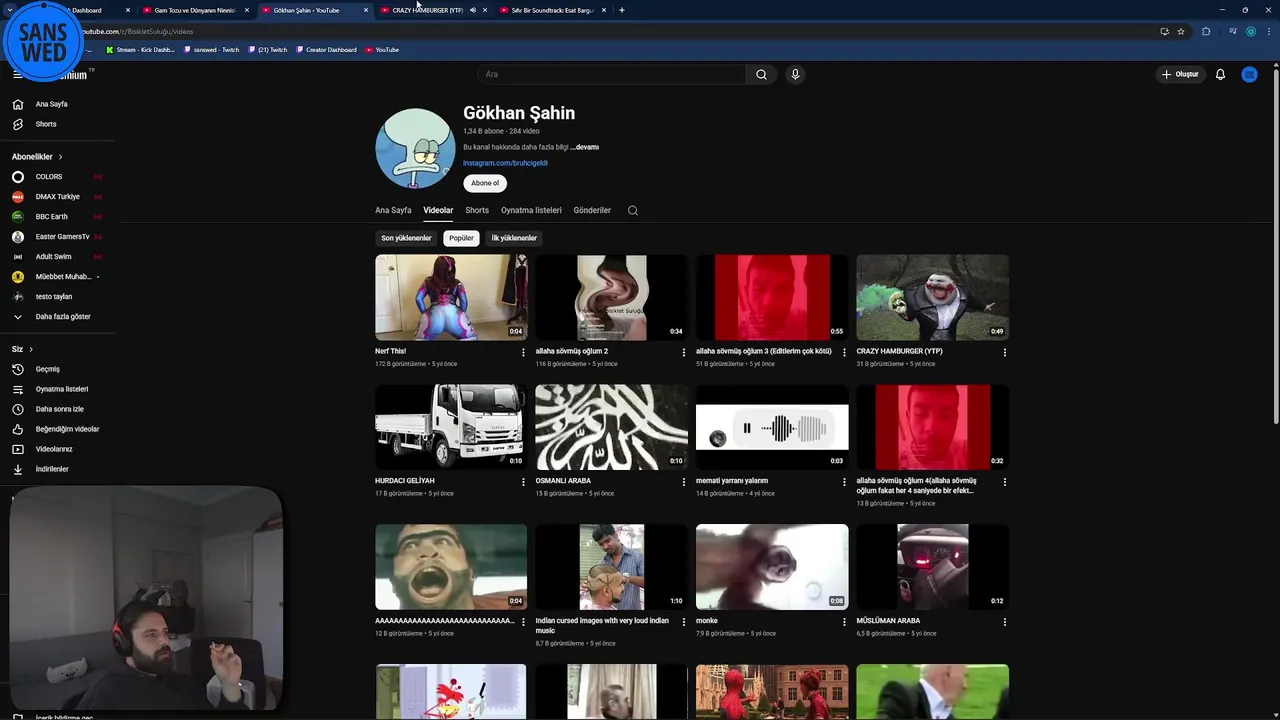Open options menu for monke video
This screenshot has height=720, width=1280.
click(x=844, y=621)
